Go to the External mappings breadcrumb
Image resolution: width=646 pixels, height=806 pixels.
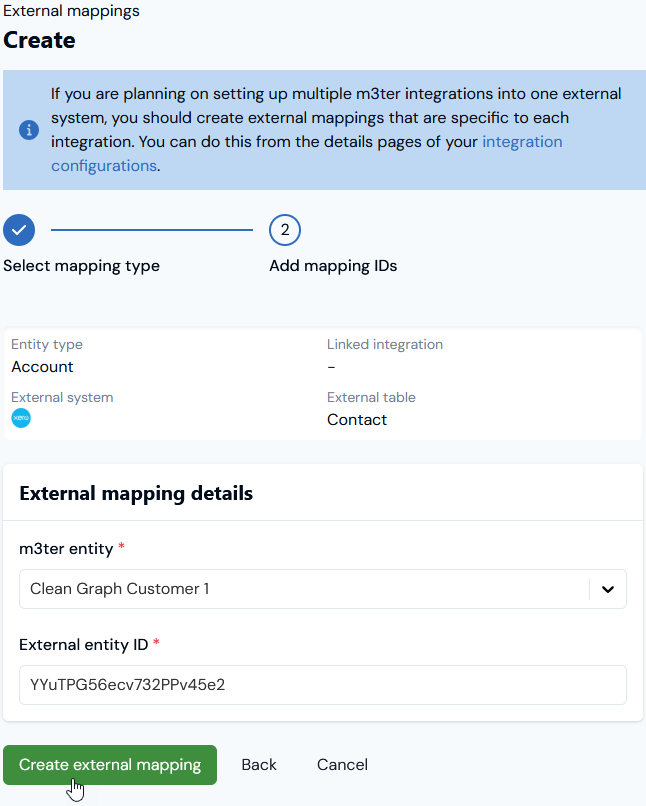click(x=71, y=11)
